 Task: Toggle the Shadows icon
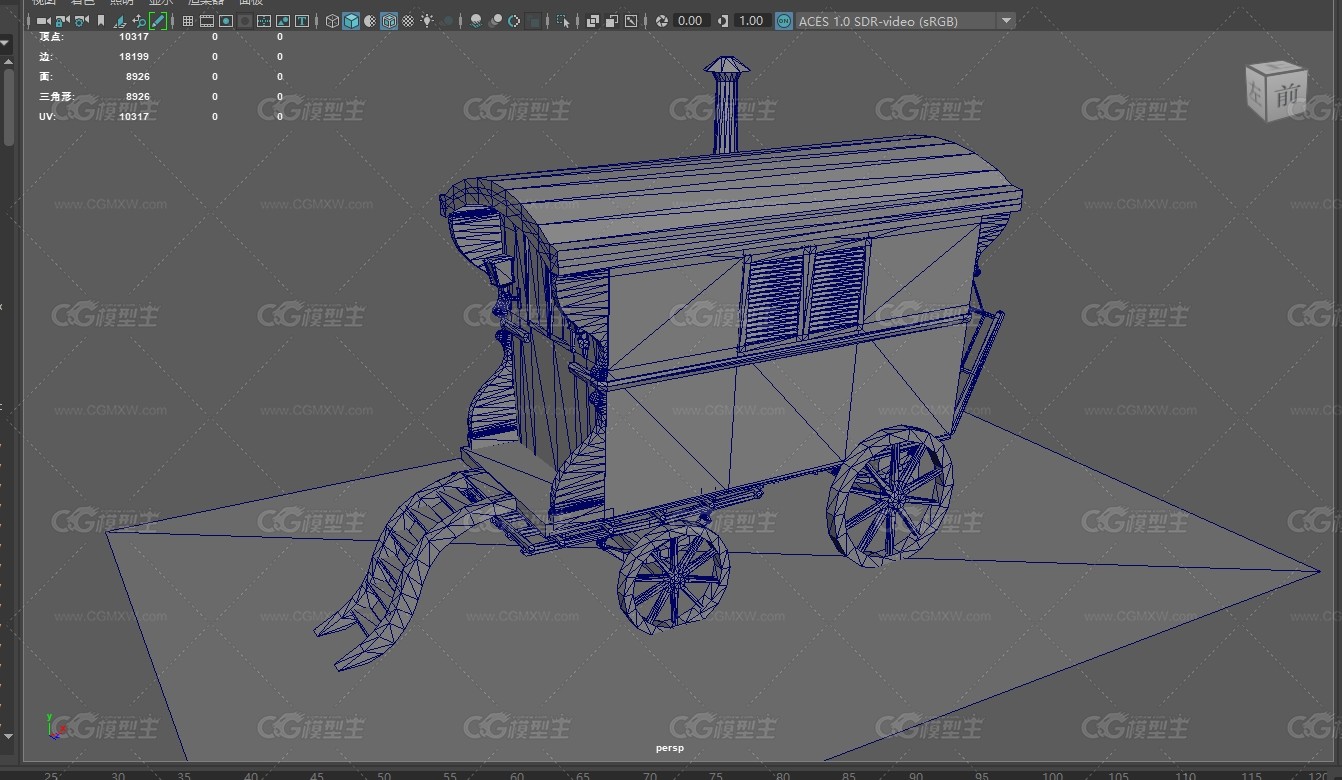pyautogui.click(x=447, y=21)
